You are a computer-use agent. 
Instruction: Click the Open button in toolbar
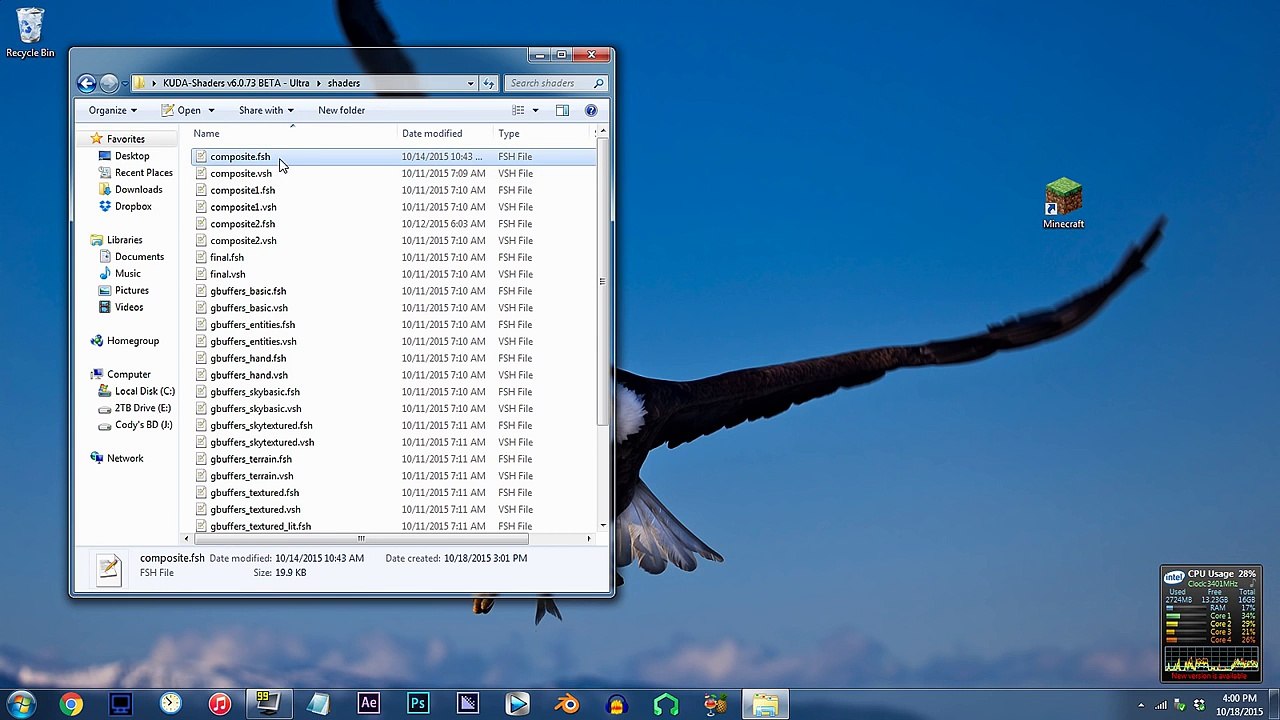(x=188, y=110)
